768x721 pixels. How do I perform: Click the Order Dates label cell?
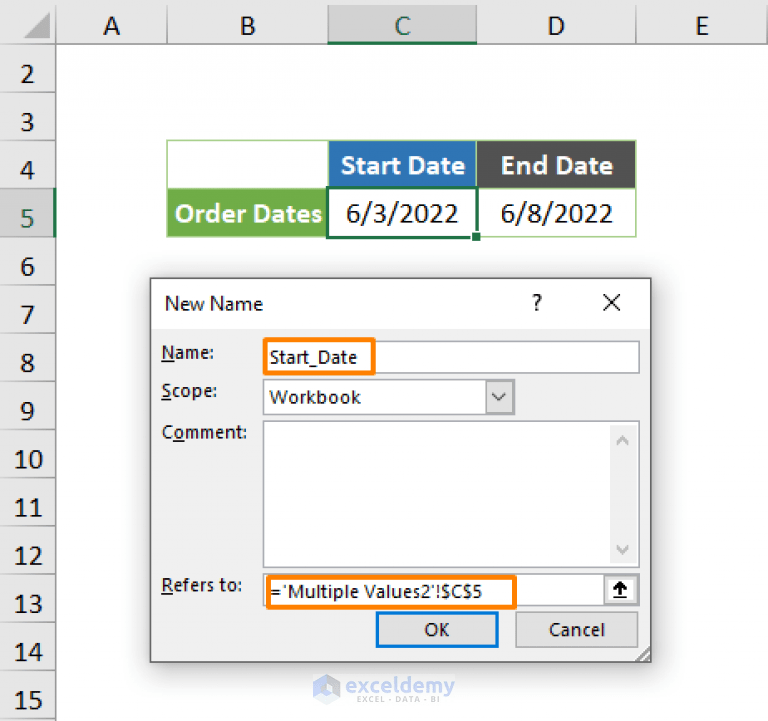(247, 213)
